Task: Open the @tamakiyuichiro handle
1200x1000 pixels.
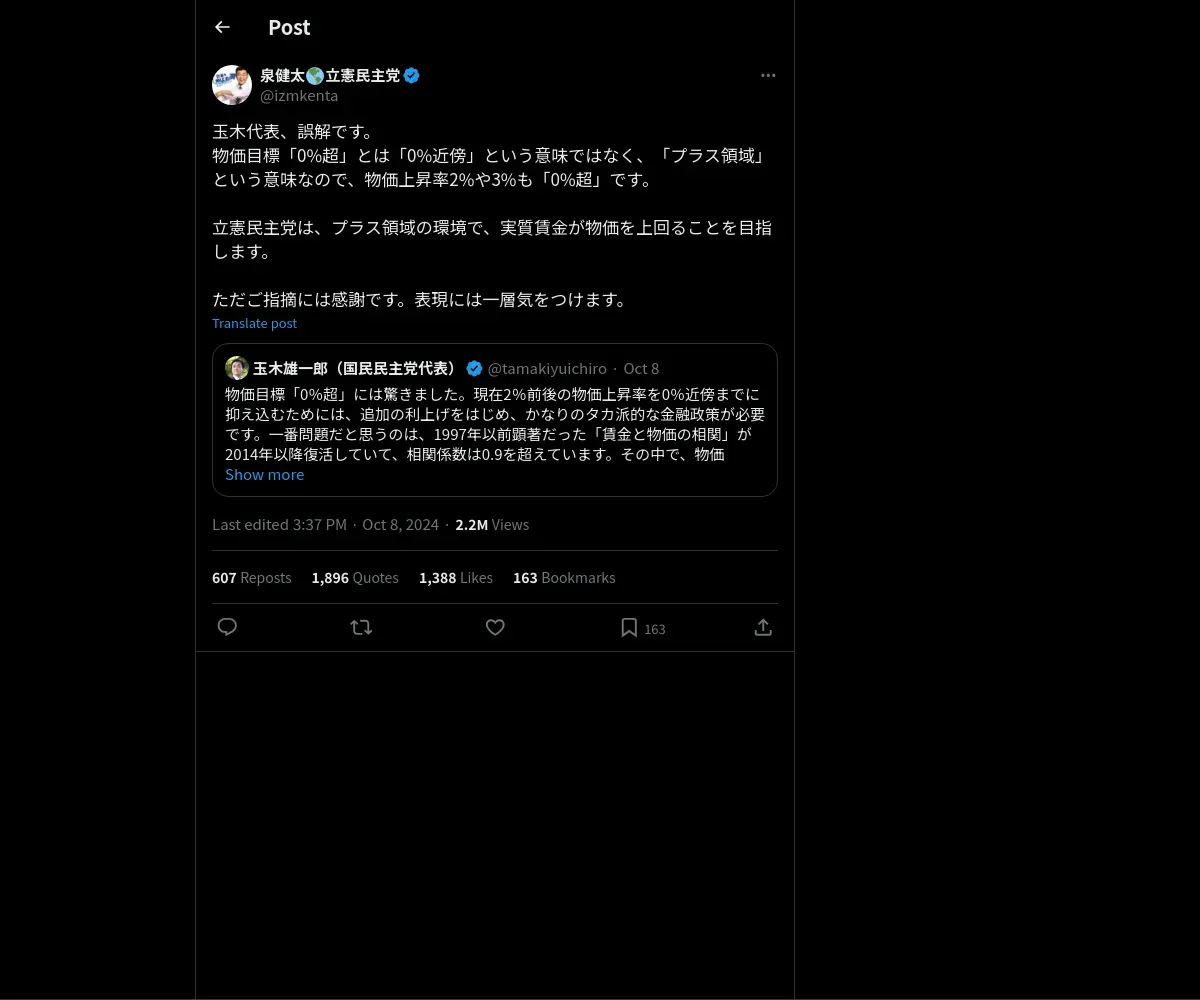Action: (x=547, y=368)
